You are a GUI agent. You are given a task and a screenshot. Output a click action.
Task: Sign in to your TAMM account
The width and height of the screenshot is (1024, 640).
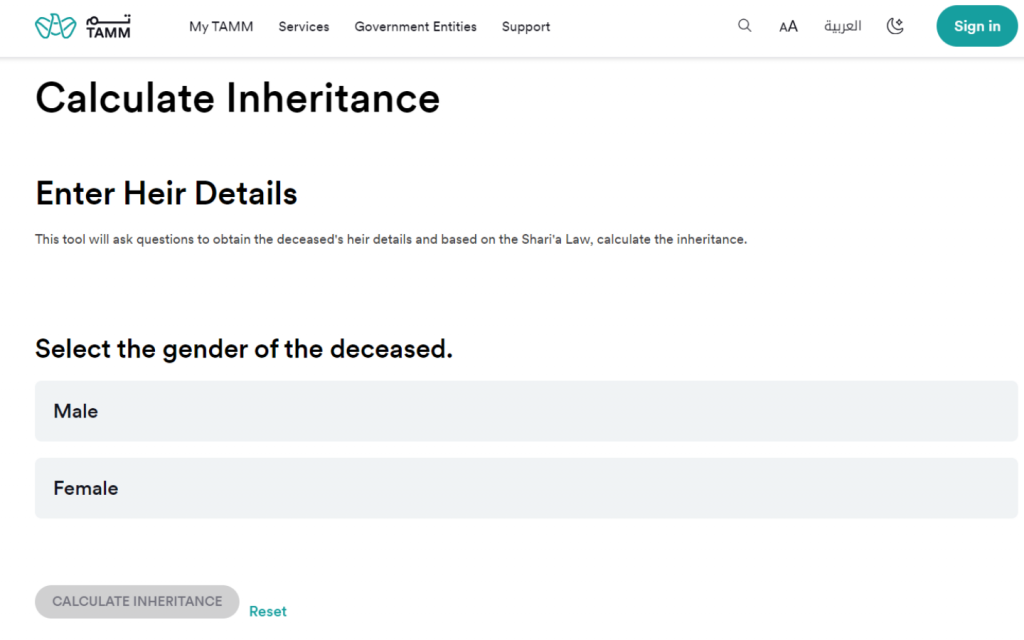[x=976, y=26]
